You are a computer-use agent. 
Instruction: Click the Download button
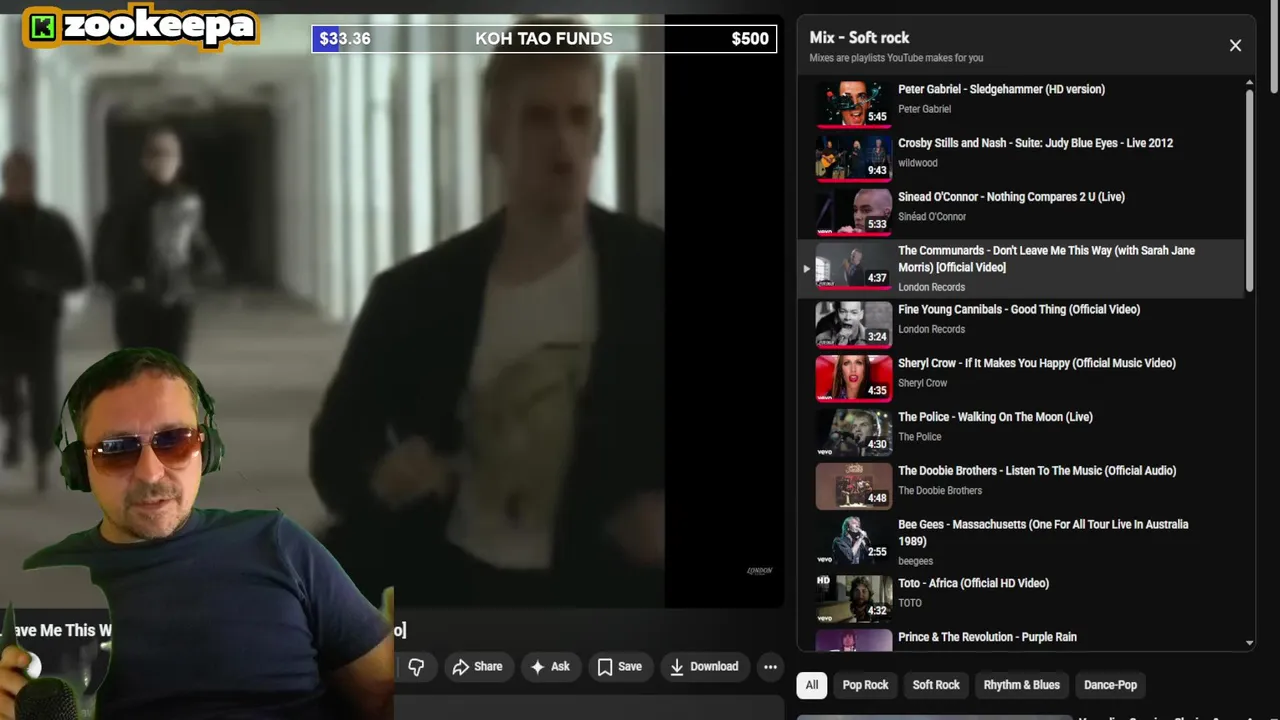coord(704,667)
